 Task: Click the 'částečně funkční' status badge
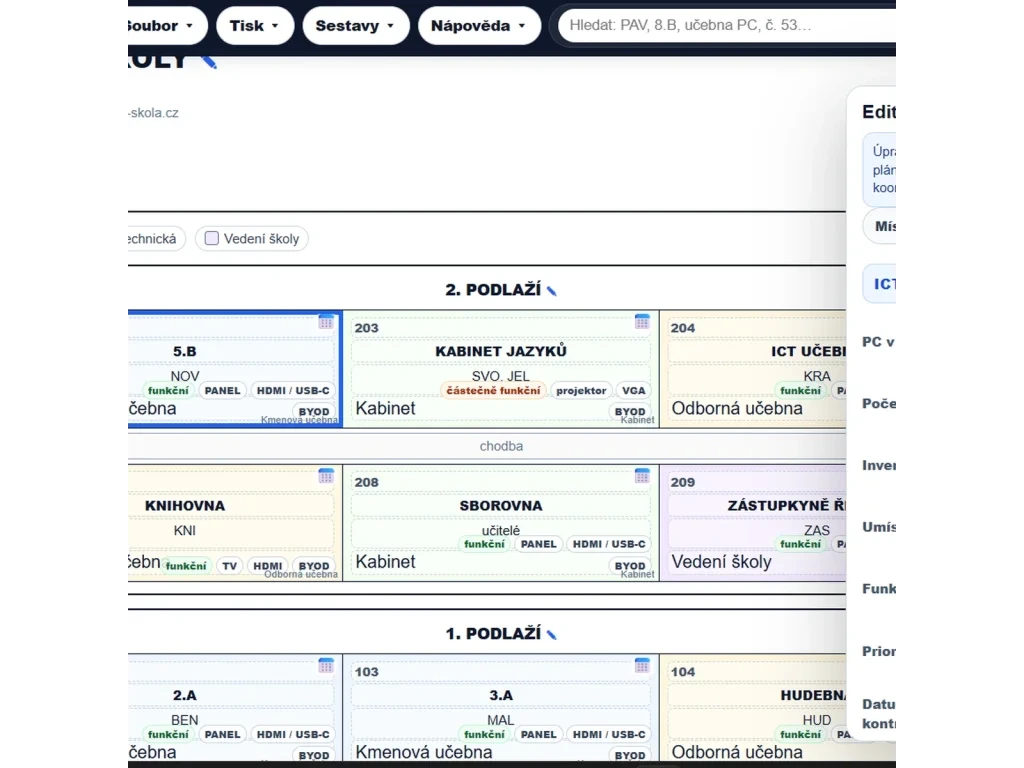pyautogui.click(x=493, y=391)
